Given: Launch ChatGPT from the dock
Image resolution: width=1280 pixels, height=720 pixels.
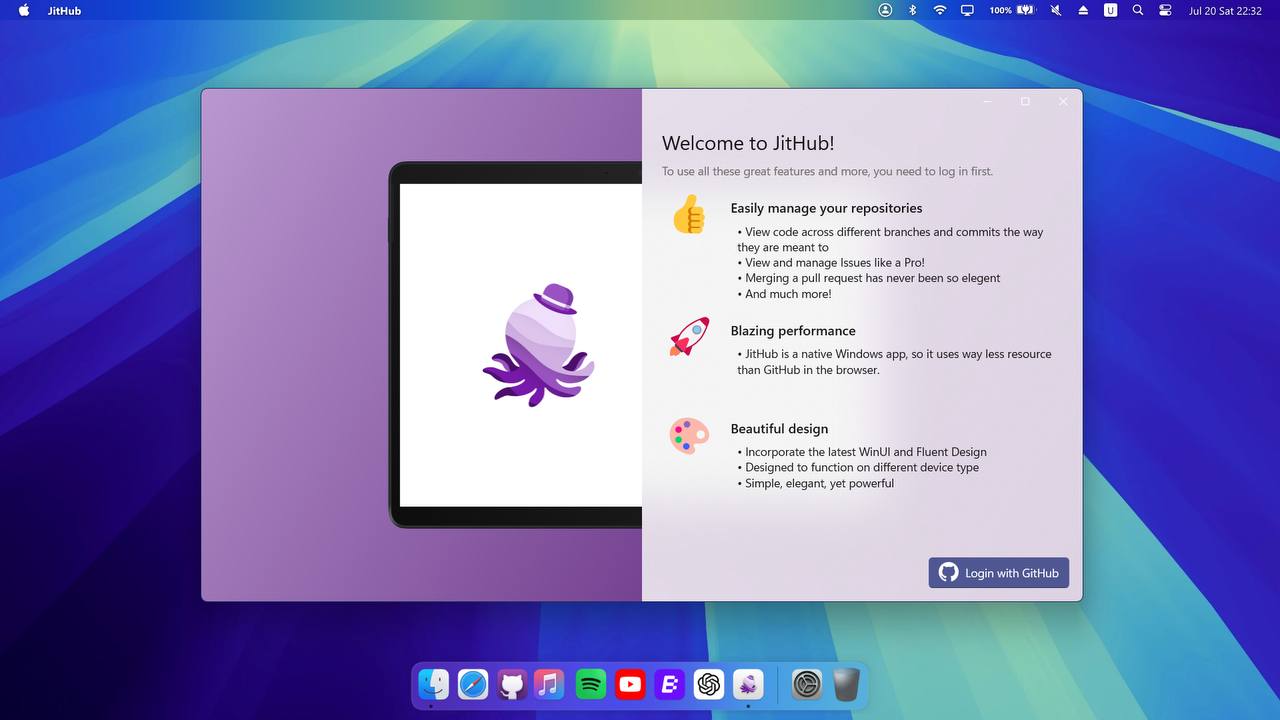Looking at the screenshot, I should coord(709,684).
